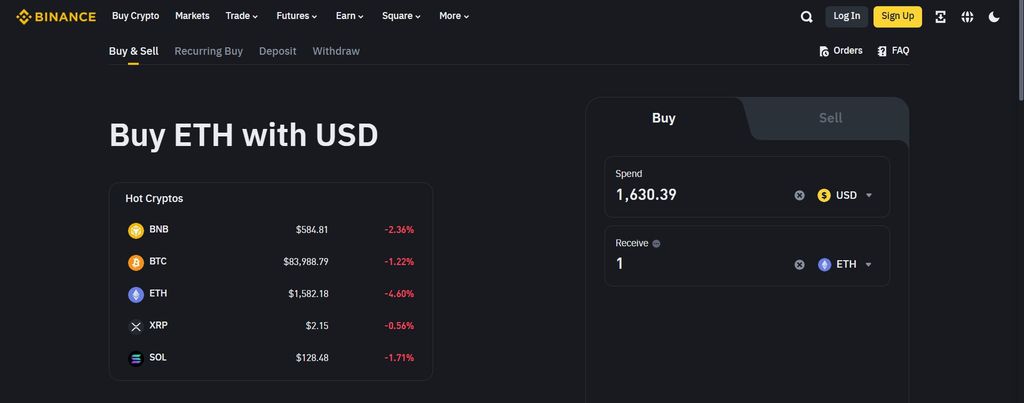Click the -2.36% change value

pyautogui.click(x=399, y=230)
